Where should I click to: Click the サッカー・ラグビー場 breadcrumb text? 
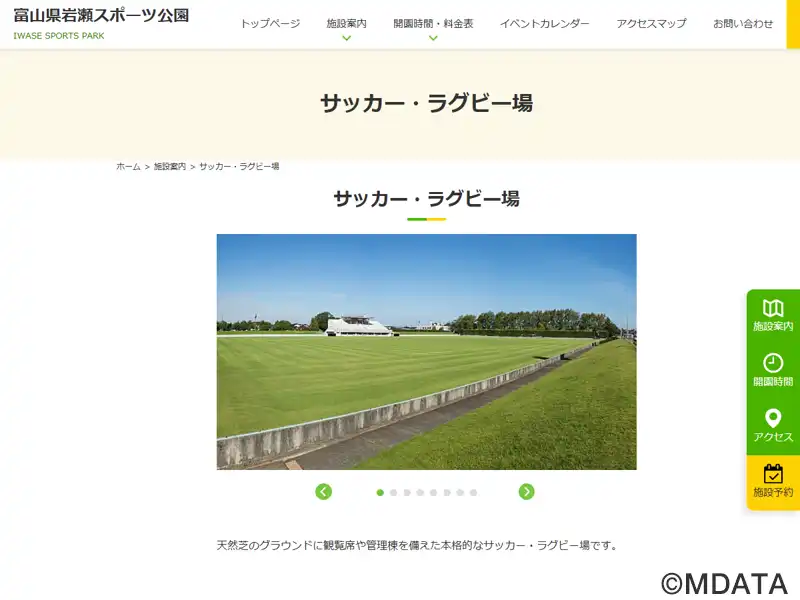(239, 166)
